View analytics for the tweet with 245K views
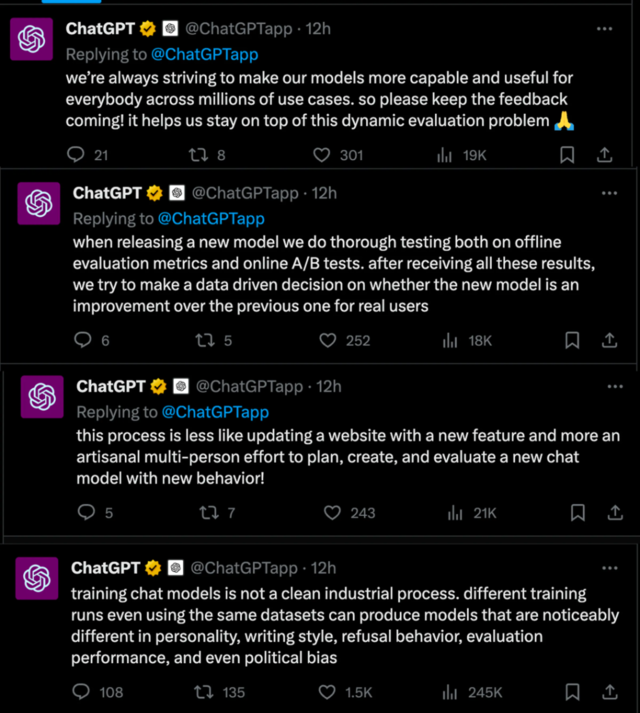This screenshot has width=640, height=713. pos(450,692)
